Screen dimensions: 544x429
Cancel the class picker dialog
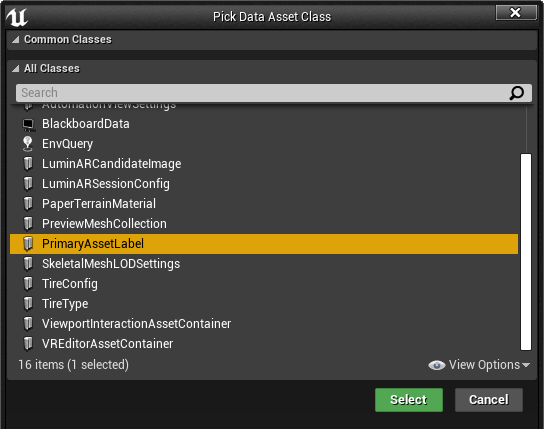tap(488, 400)
